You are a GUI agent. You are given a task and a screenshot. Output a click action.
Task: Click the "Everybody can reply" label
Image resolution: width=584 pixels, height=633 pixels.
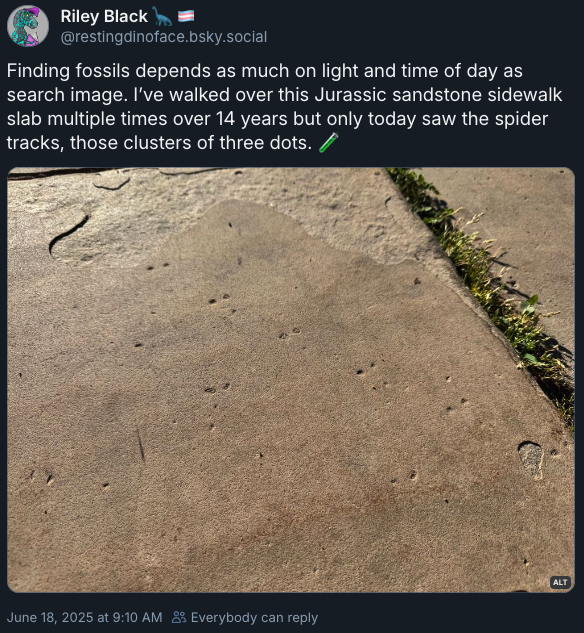[254, 617]
